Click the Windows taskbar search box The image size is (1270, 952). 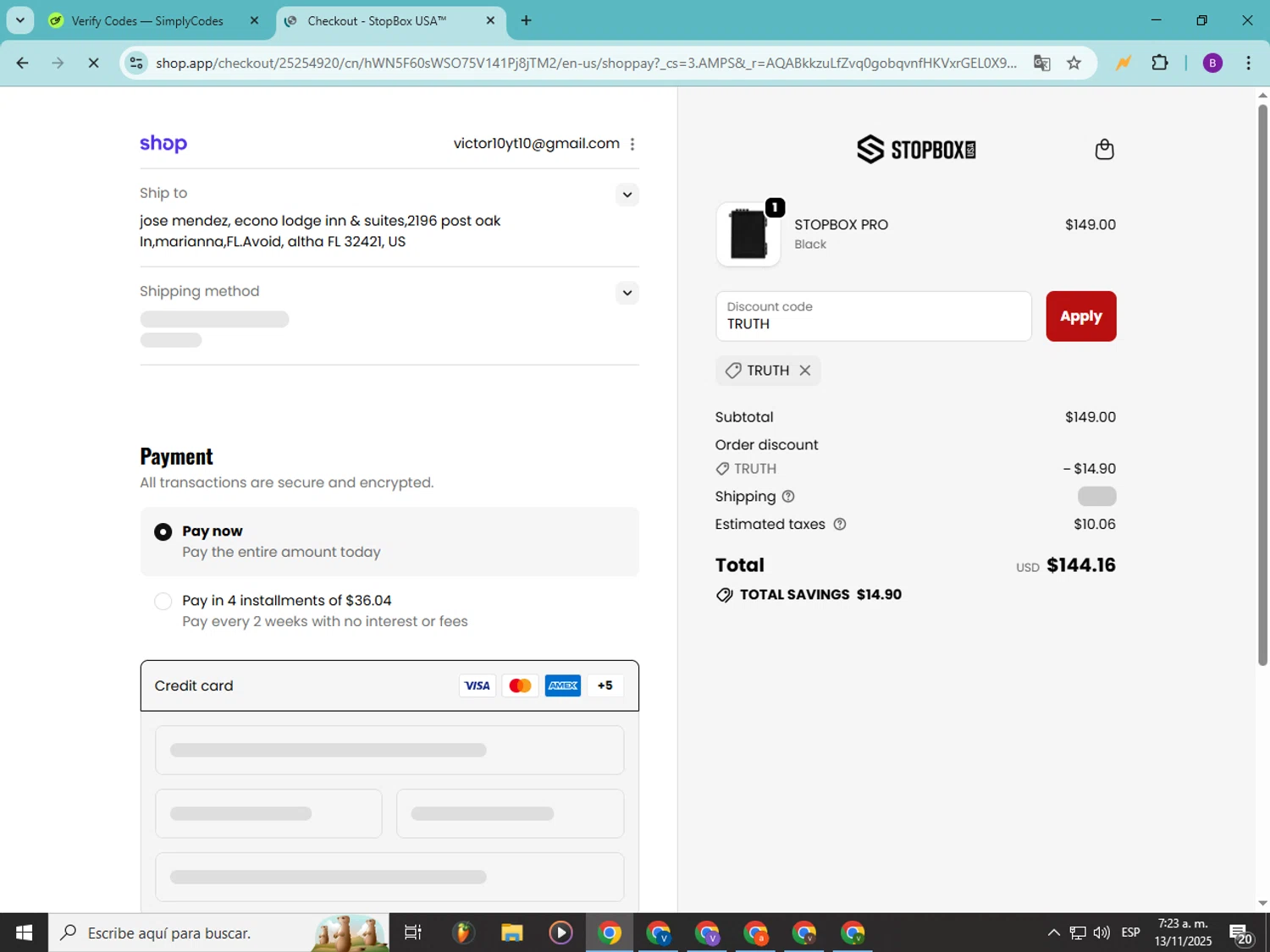point(218,933)
